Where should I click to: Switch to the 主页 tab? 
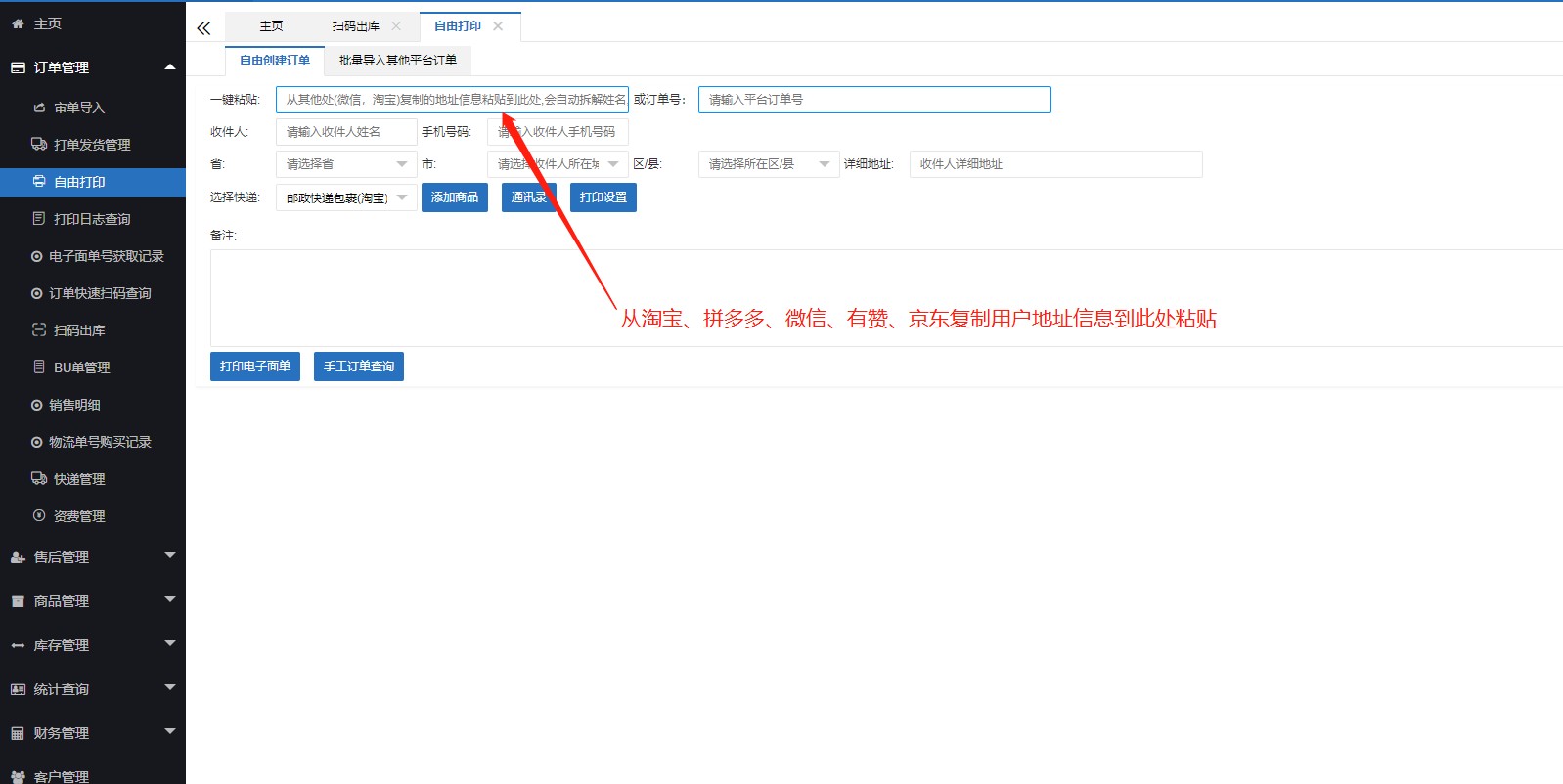(271, 26)
